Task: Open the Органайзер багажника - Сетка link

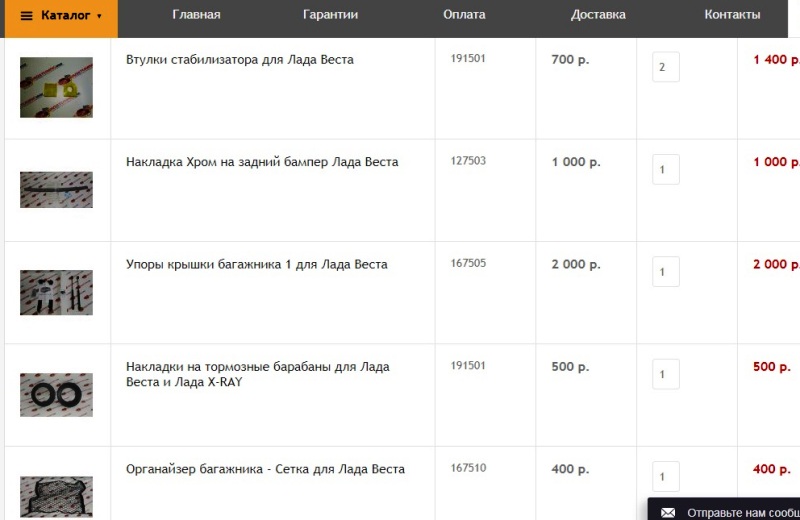Action: pyautogui.click(x=265, y=469)
